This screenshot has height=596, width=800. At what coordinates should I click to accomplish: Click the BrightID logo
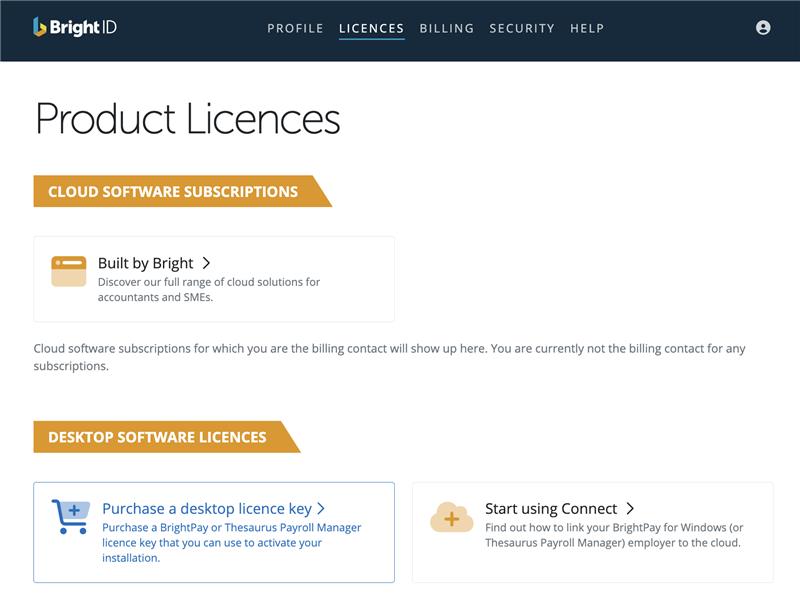pyautogui.click(x=75, y=28)
